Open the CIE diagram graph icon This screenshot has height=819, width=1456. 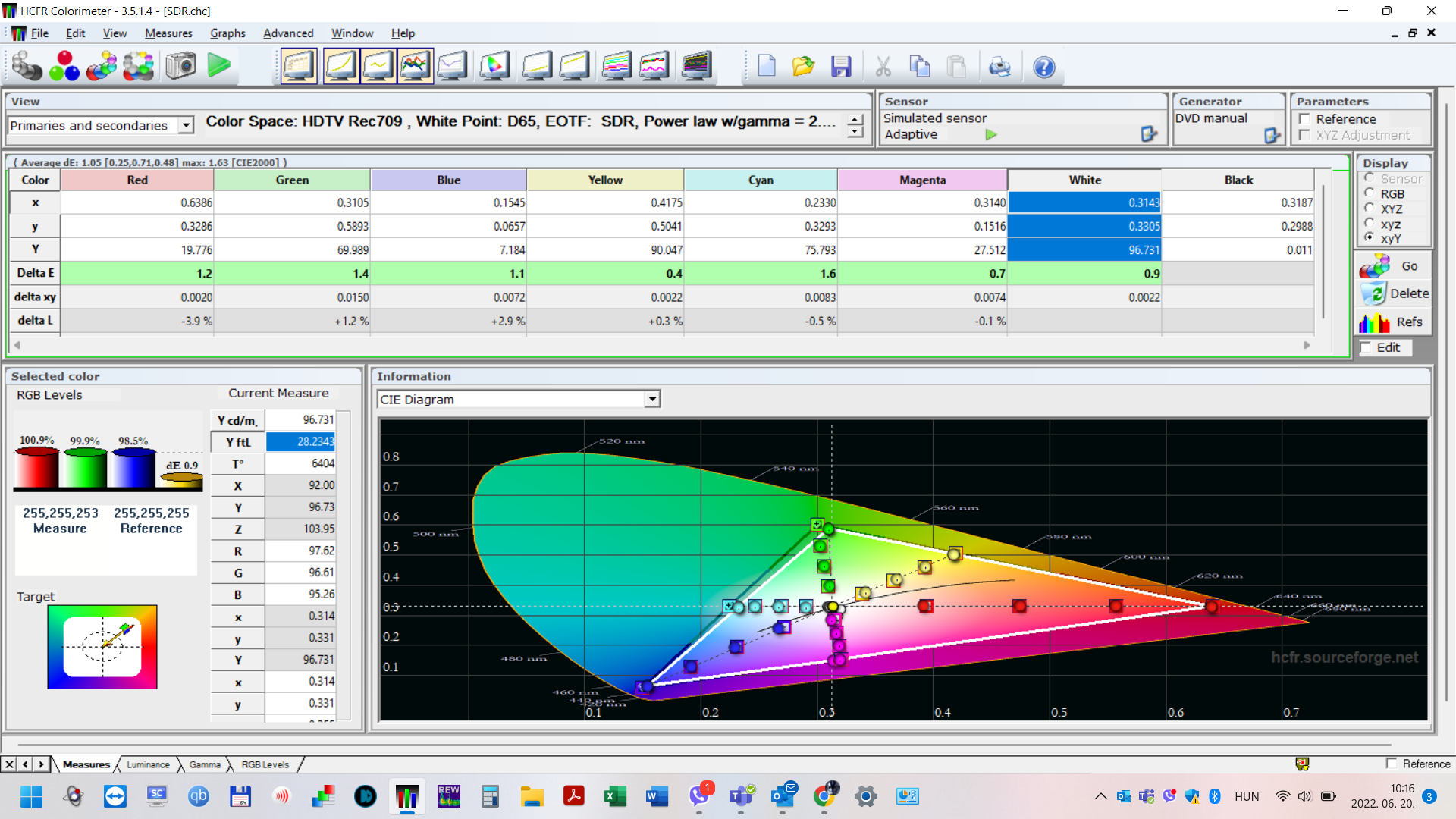pos(494,67)
